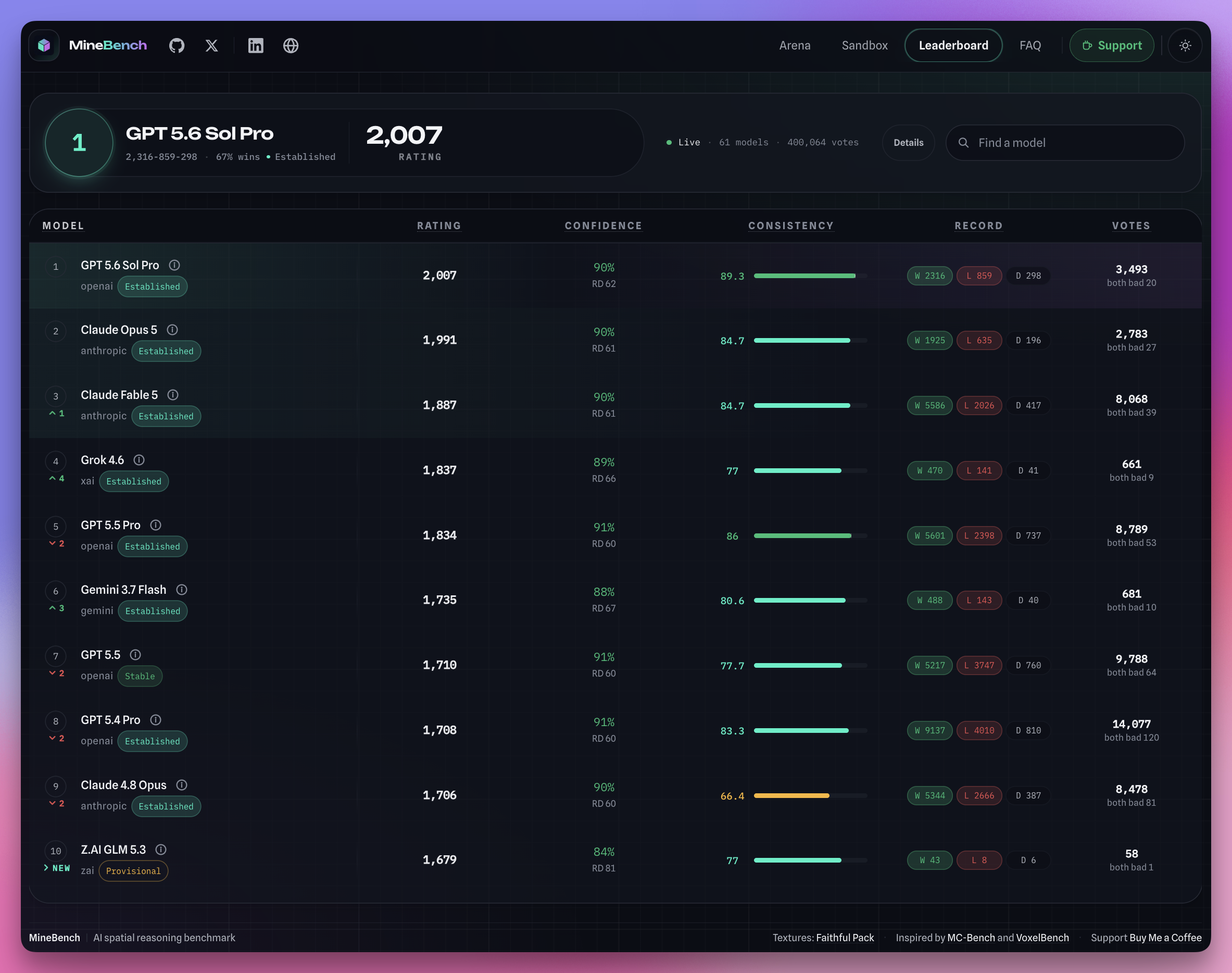
Task: Click the MineBench cube logo icon
Action: (x=44, y=45)
